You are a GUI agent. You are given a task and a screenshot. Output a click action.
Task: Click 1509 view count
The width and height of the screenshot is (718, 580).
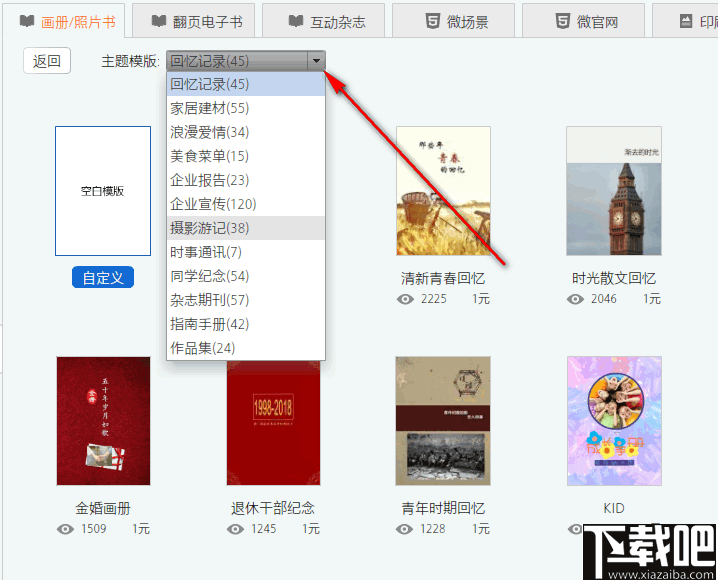tap(93, 529)
